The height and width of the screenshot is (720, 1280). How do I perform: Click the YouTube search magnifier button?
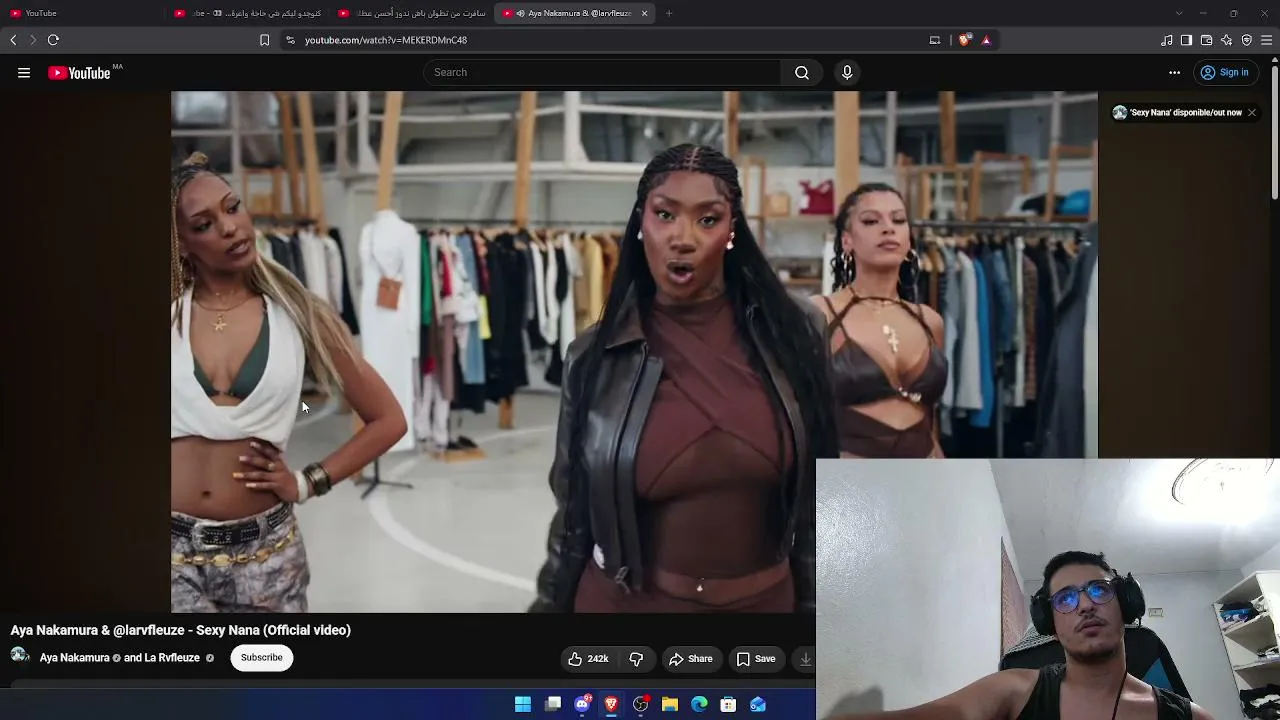pyautogui.click(x=802, y=72)
